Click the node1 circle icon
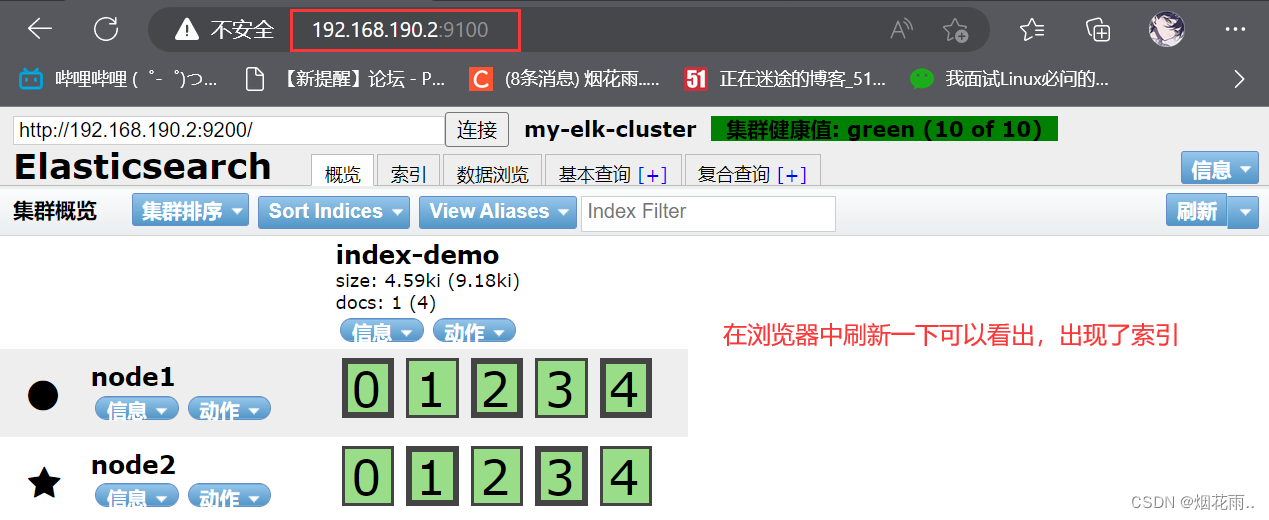 tap(43, 395)
